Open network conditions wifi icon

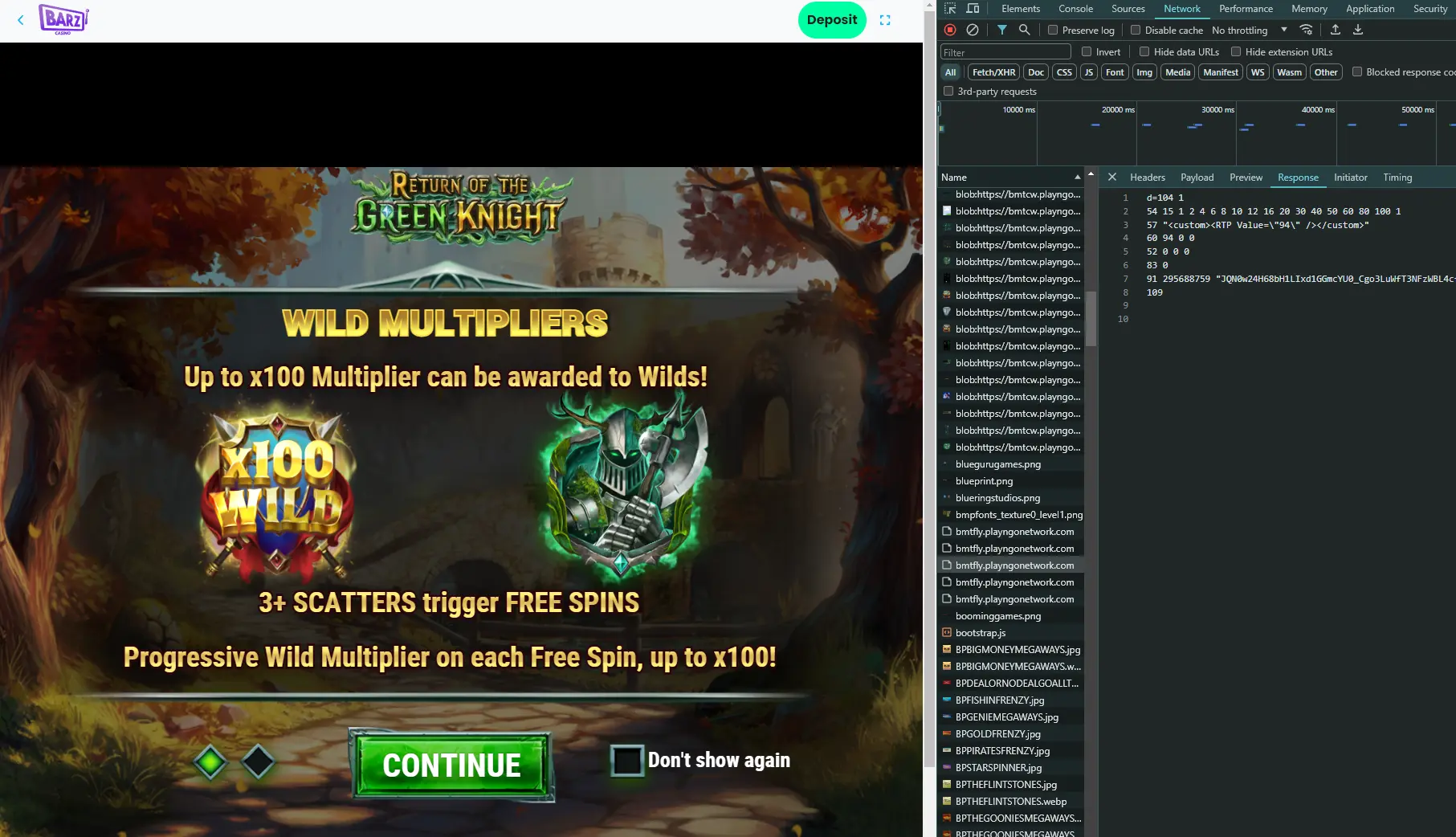point(1307,30)
